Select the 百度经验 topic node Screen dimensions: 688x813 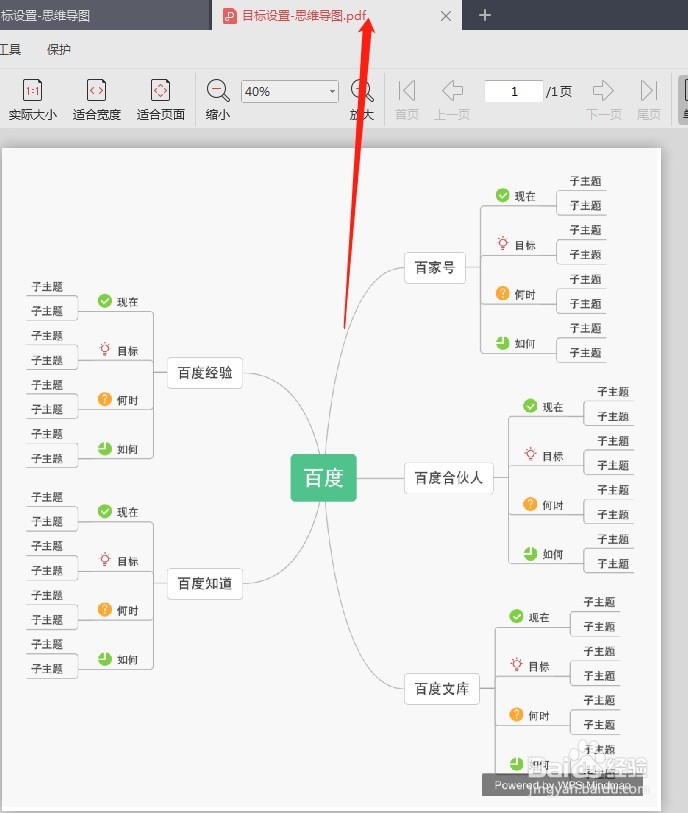pyautogui.click(x=205, y=373)
